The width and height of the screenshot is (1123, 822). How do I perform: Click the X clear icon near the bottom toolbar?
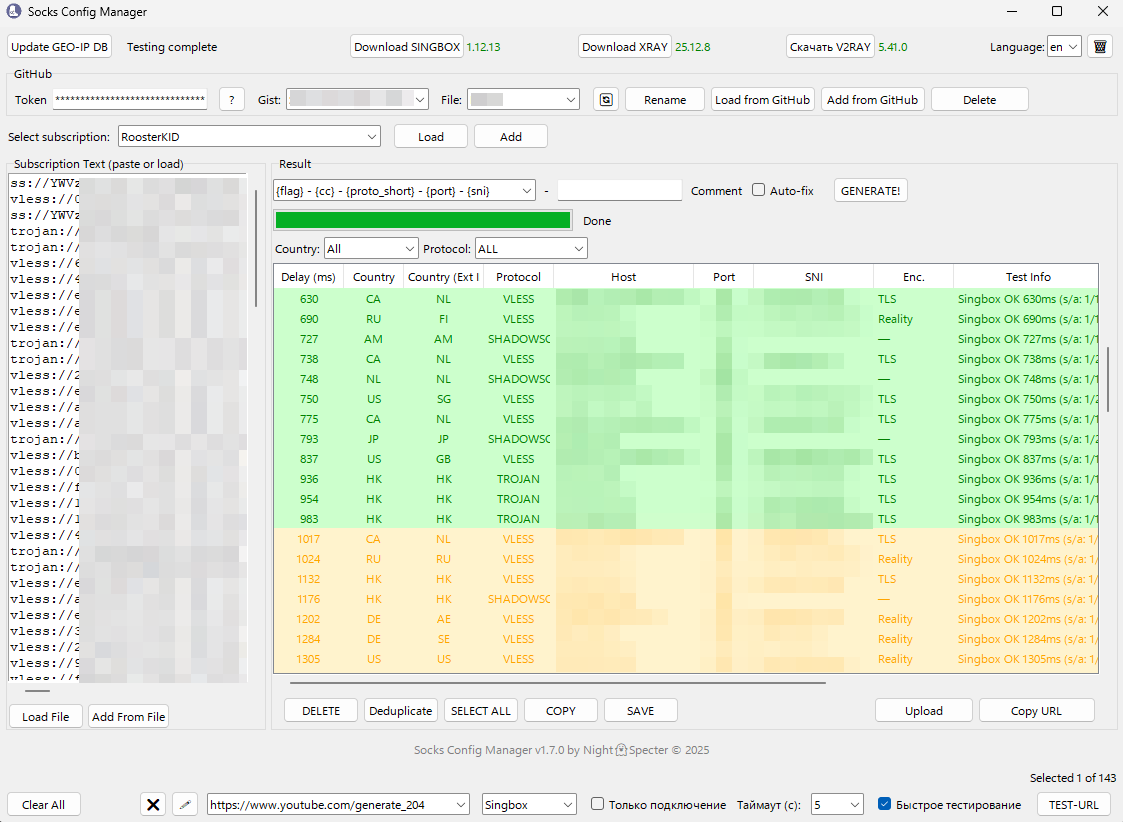tap(152, 804)
